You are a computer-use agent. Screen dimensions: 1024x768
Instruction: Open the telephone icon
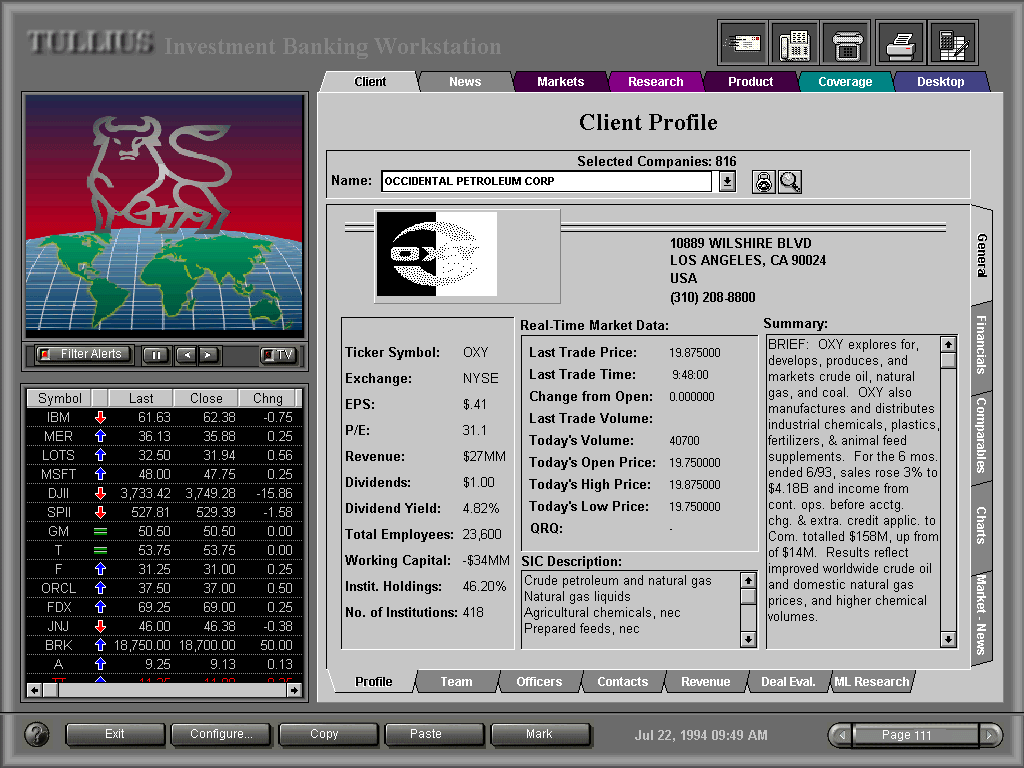click(794, 43)
